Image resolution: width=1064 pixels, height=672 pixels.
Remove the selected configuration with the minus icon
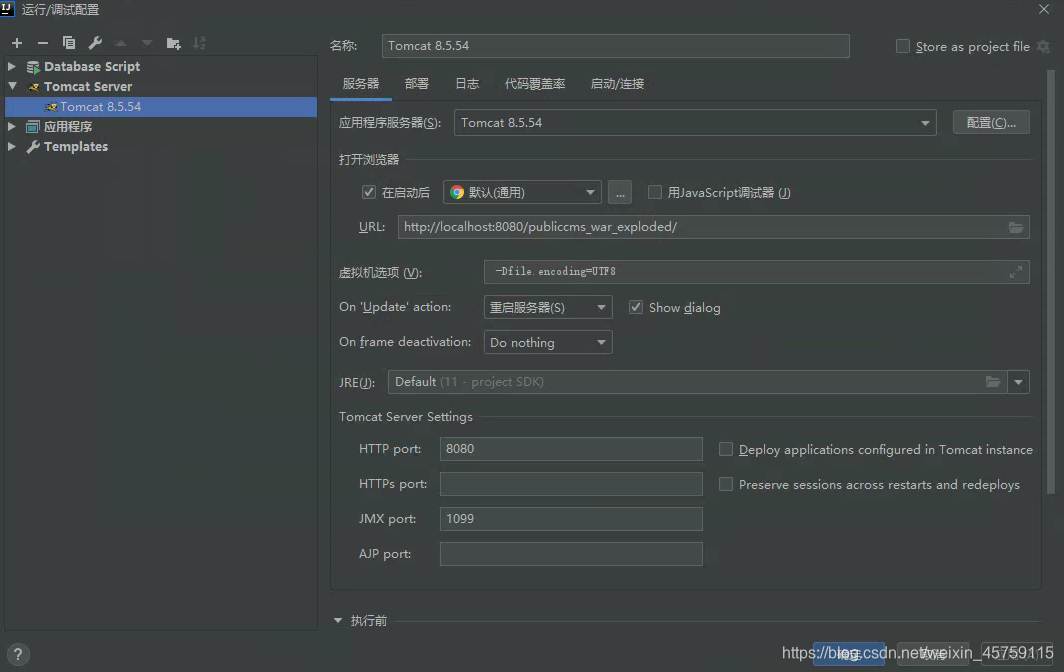43,43
